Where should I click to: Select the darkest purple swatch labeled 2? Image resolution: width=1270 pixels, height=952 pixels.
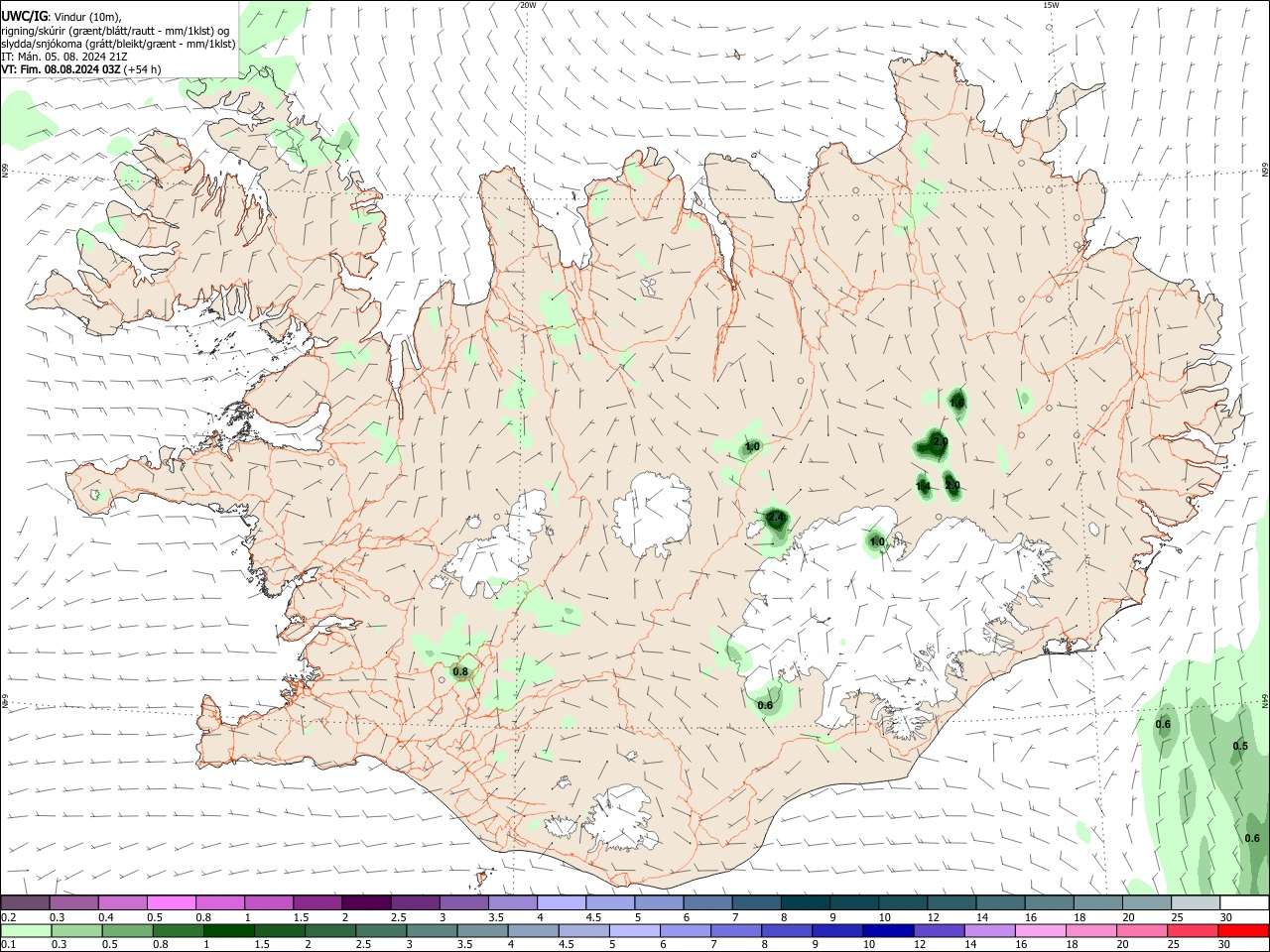pyautogui.click(x=365, y=902)
